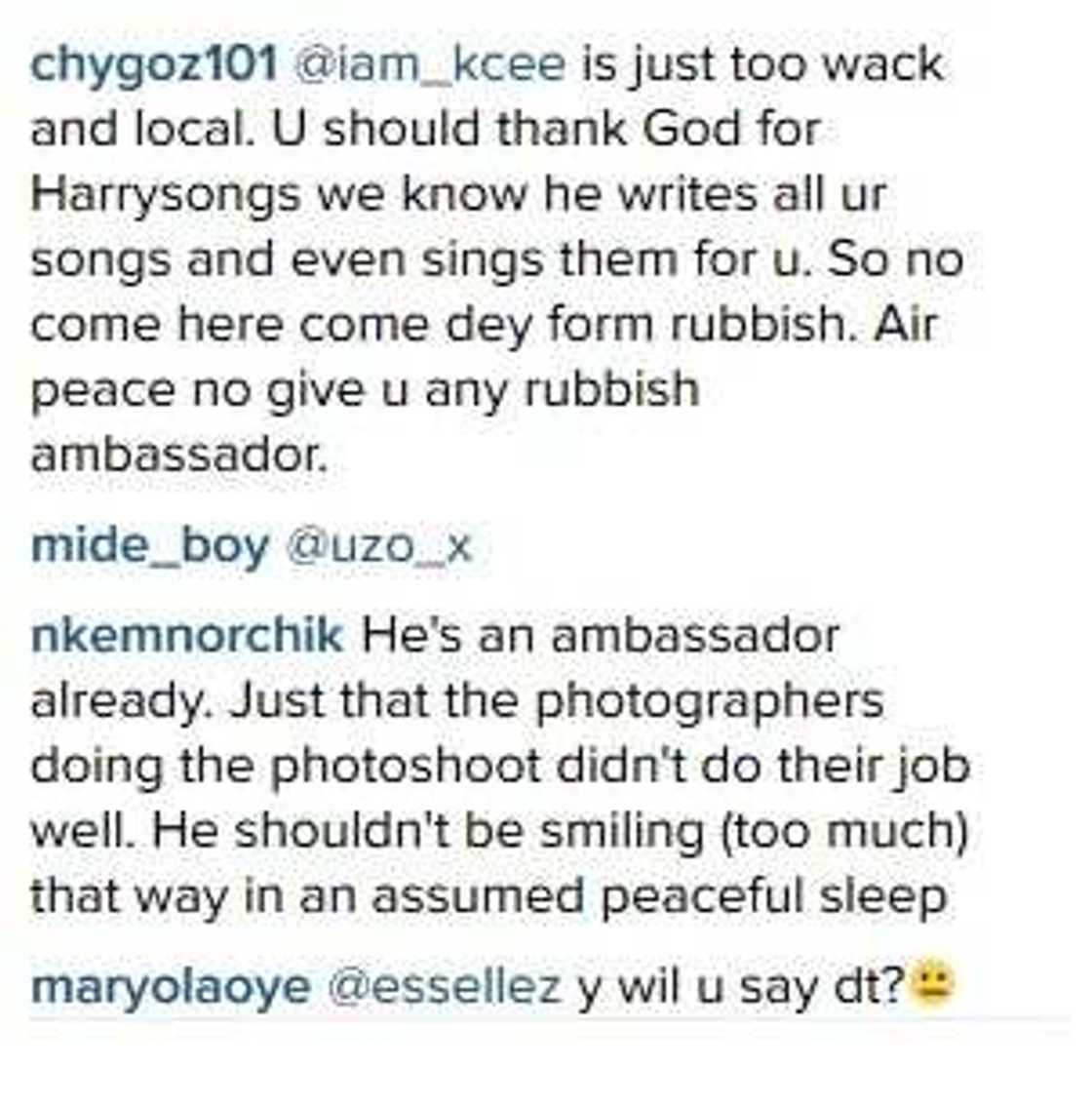Viewport: 1092px width, 1107px height.
Task: Click the neutral face emoji
Action: point(932,982)
